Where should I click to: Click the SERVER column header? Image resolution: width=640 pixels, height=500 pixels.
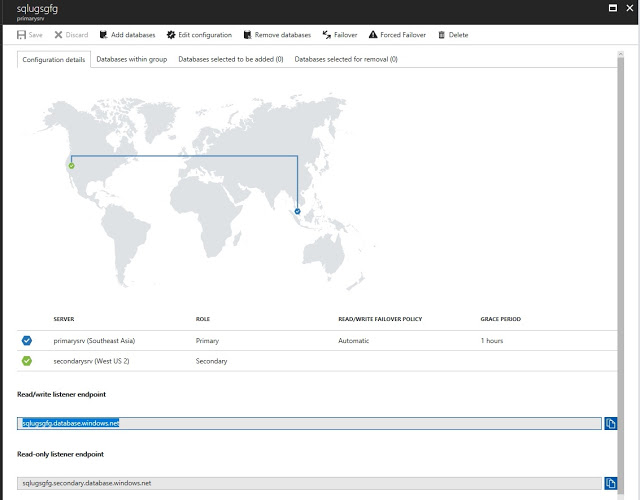(64, 319)
